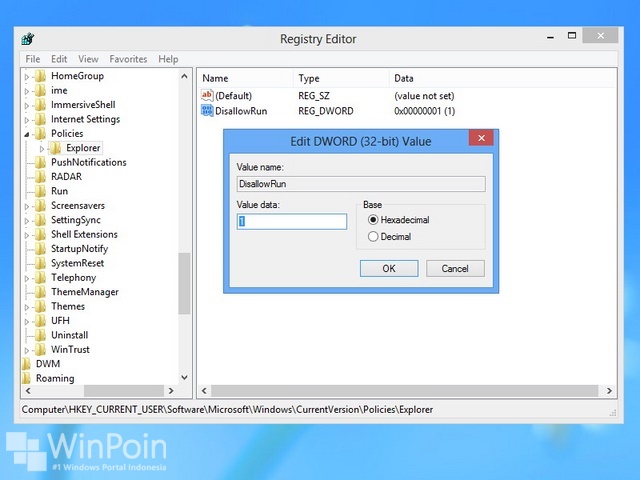Click the SettingSync folder icon
640x480 pixels.
pos(40,220)
